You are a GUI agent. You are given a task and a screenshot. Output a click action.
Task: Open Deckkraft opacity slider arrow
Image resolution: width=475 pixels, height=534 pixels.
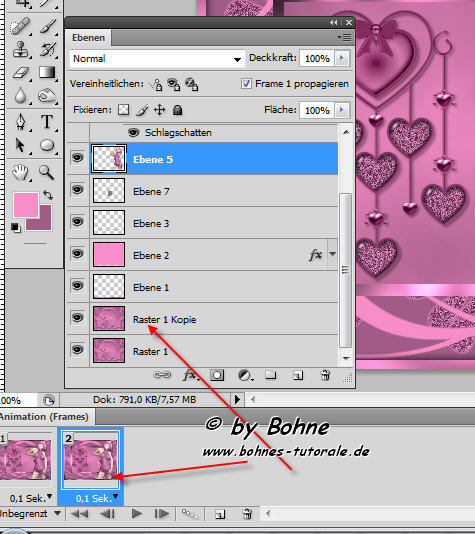point(342,58)
